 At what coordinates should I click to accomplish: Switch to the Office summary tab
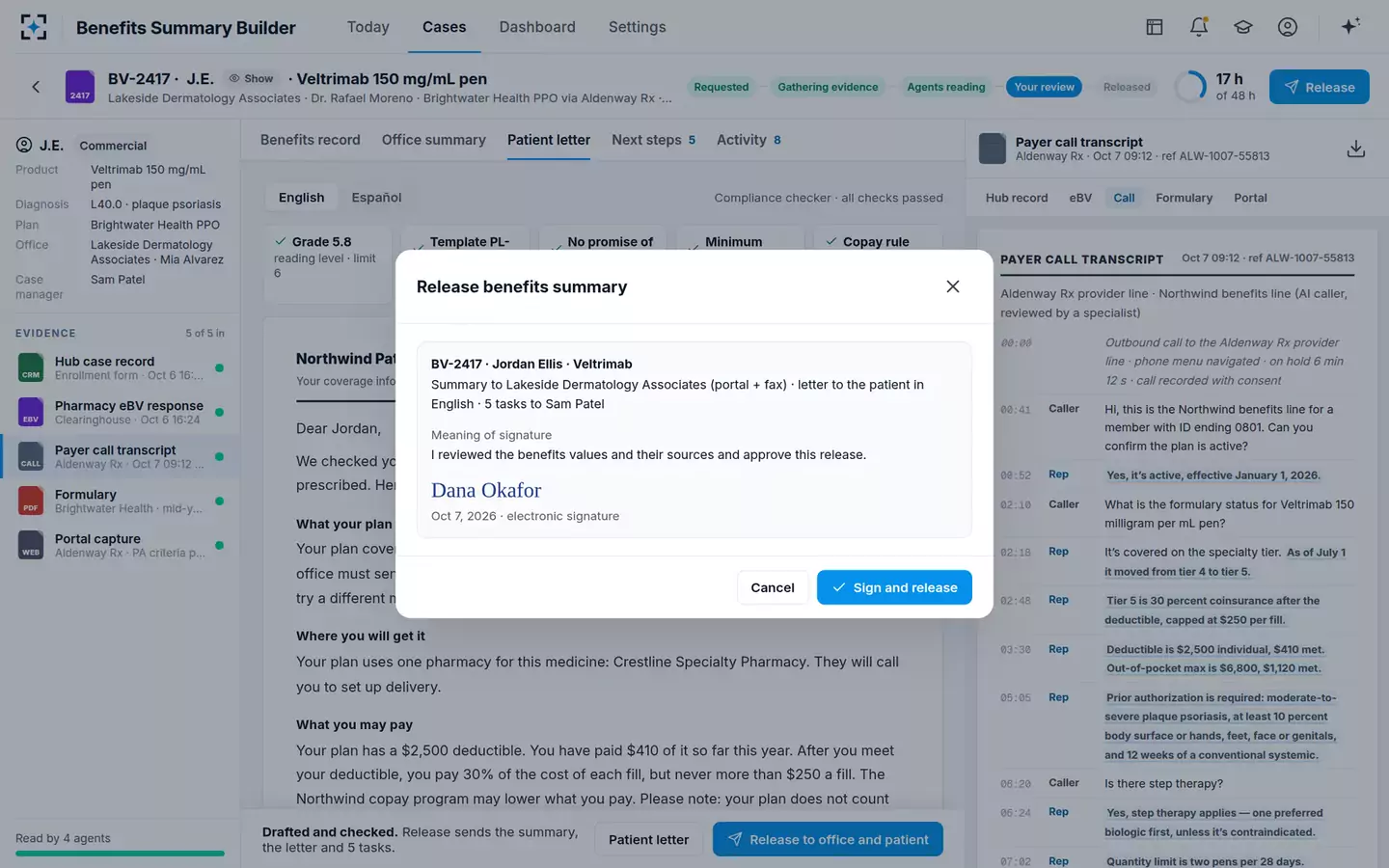coord(434,140)
